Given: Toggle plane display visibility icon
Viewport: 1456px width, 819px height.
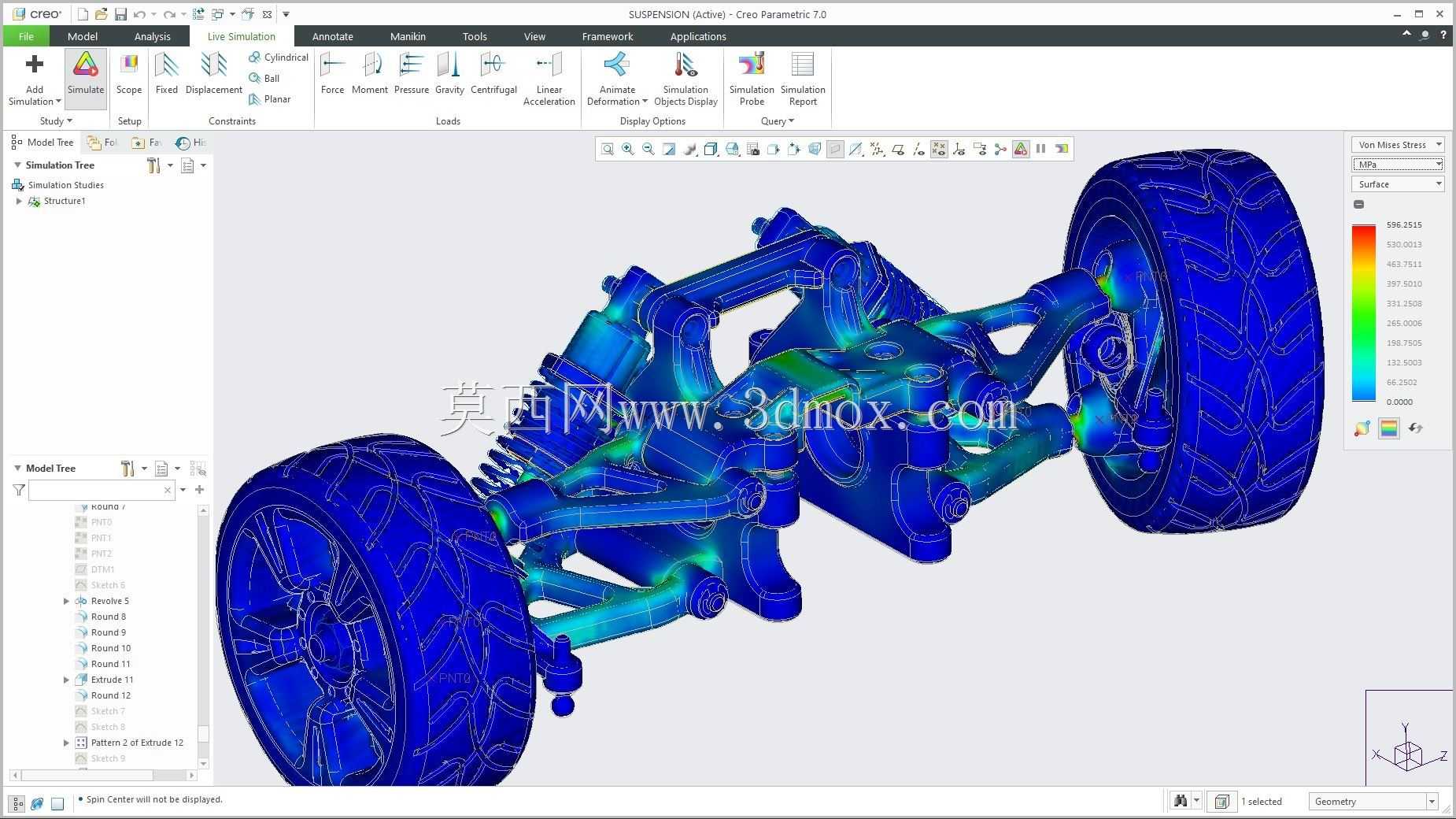Looking at the screenshot, I should coord(899,149).
